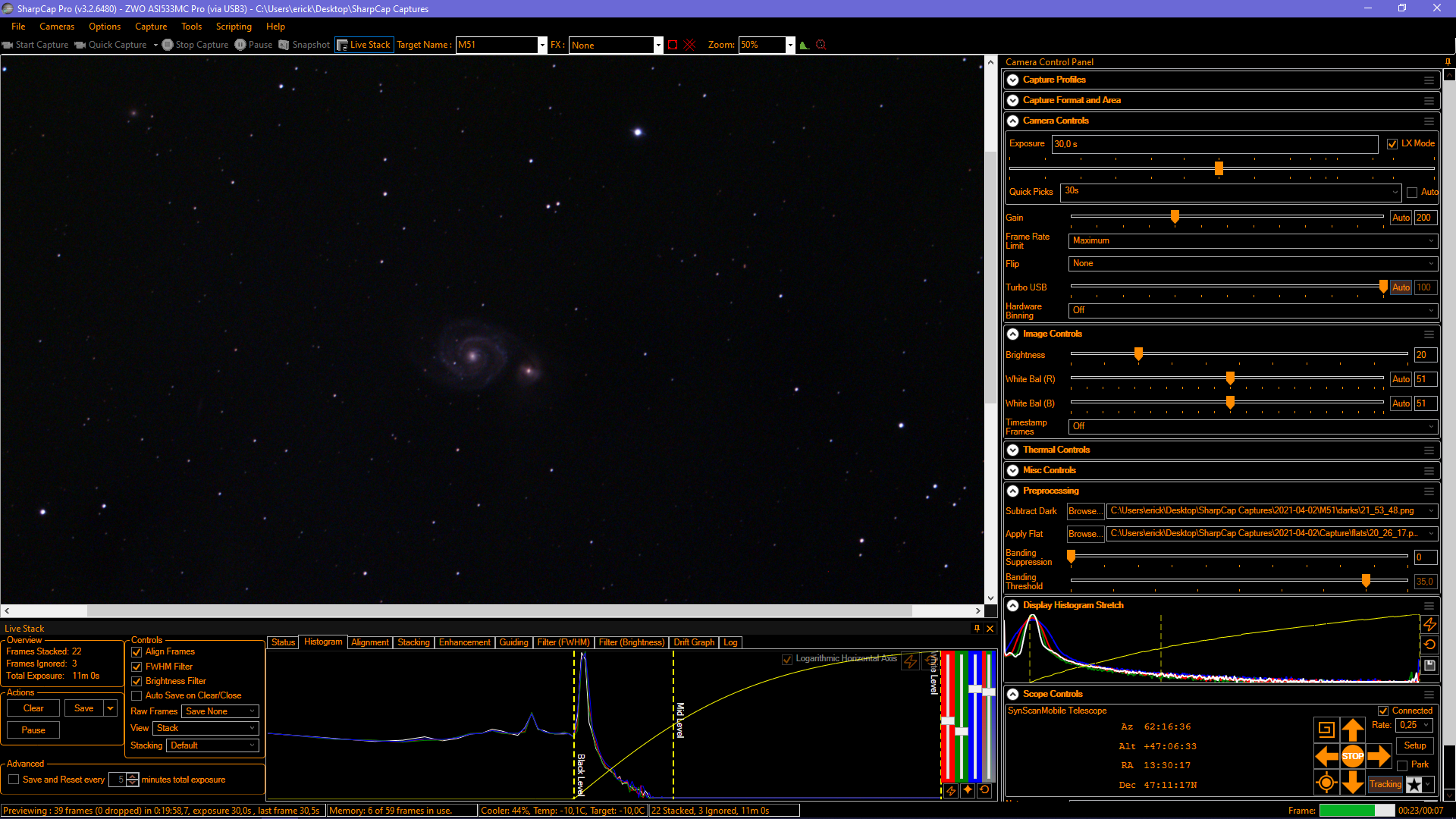Move the scope right with the arrow
Viewport: 1456px width, 819px height.
(x=1379, y=756)
